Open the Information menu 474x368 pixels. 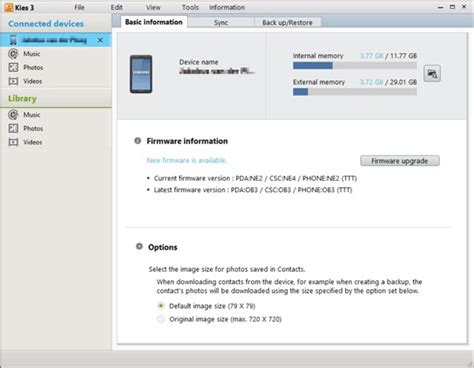tap(227, 7)
